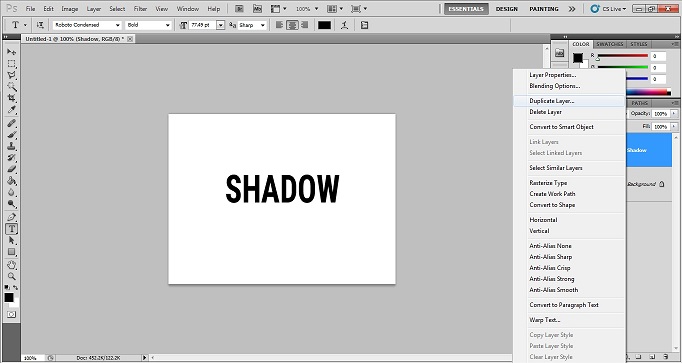Center align the text
682x363 pixels.
pyautogui.click(x=292, y=25)
